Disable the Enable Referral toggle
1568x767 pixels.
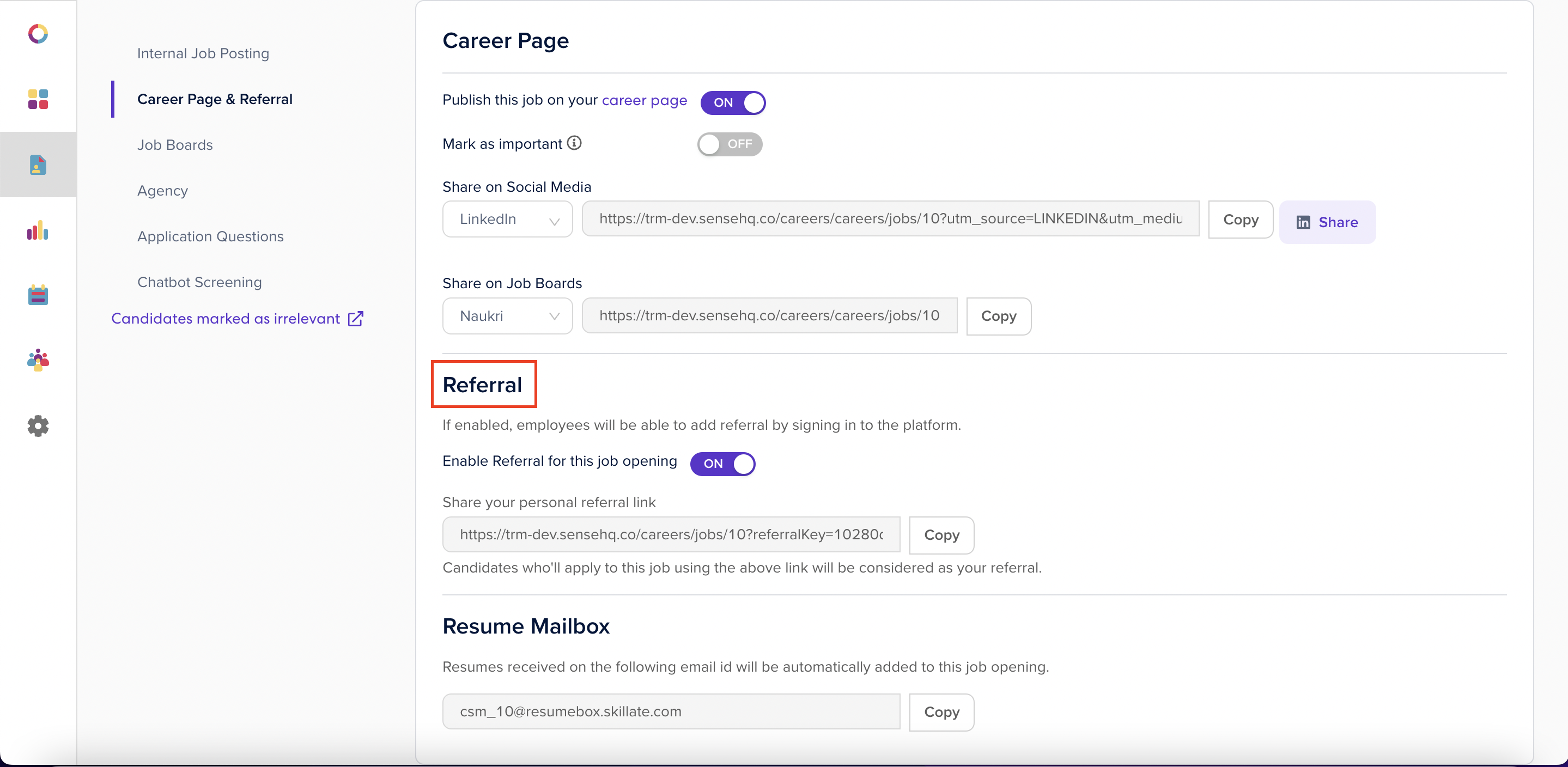coord(722,464)
